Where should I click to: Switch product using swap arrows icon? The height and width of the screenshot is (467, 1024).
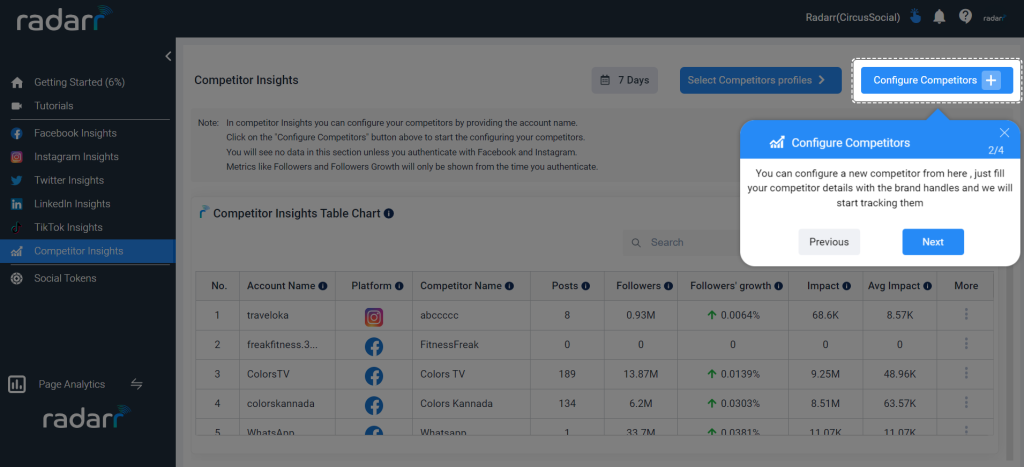[136, 384]
